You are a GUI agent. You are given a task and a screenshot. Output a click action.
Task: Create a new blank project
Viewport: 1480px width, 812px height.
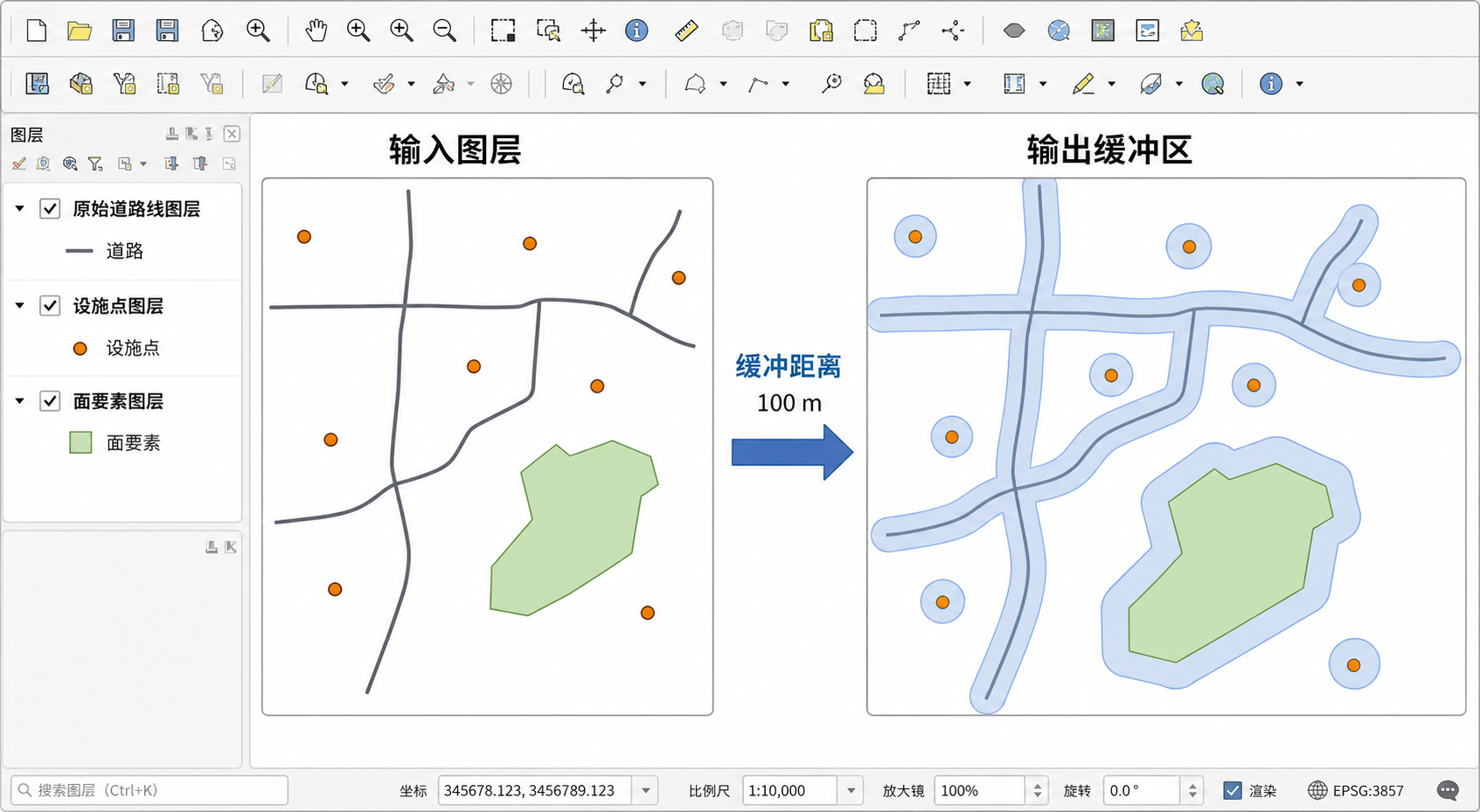(37, 31)
